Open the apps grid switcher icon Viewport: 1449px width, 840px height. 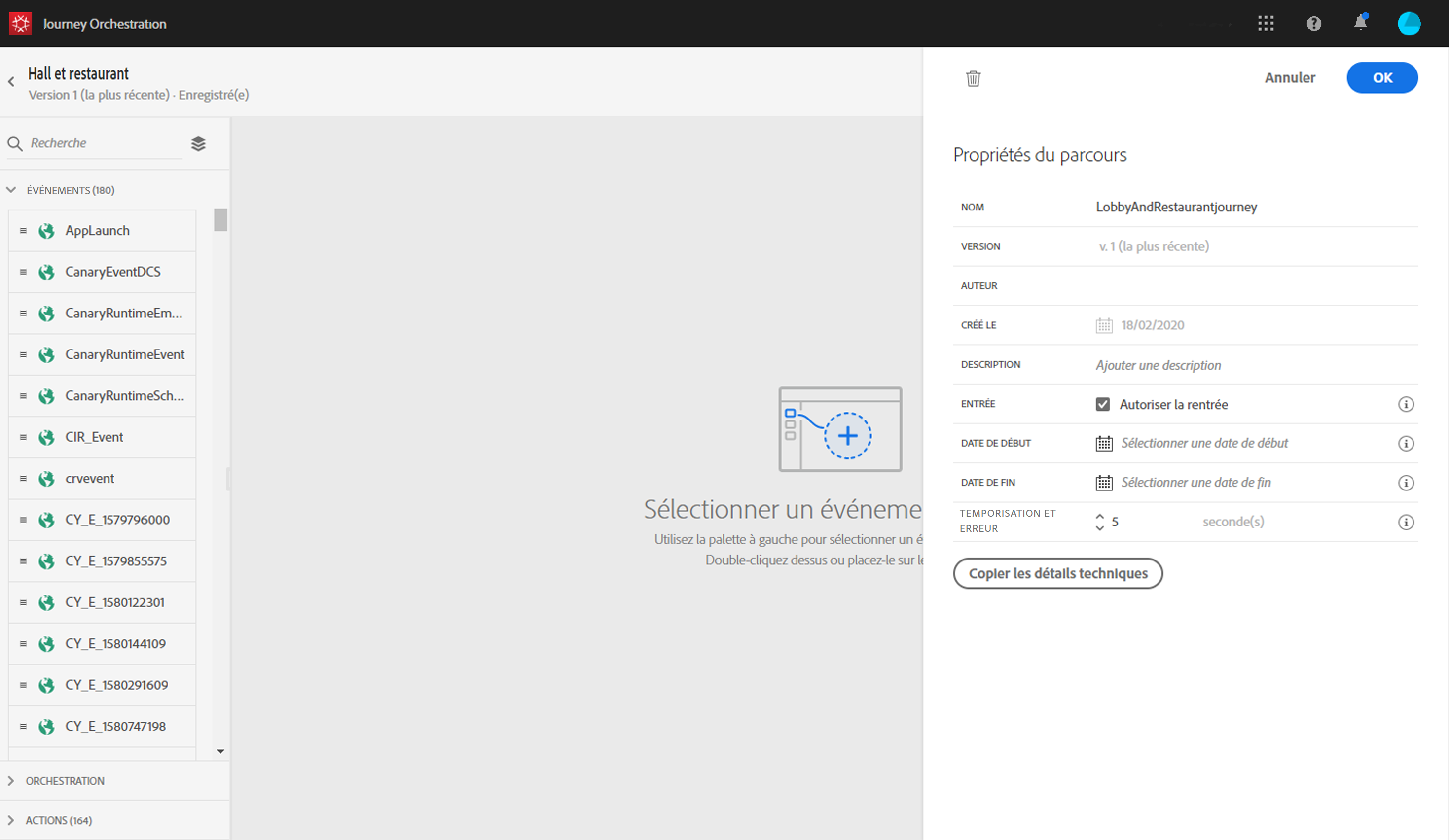coord(1266,24)
